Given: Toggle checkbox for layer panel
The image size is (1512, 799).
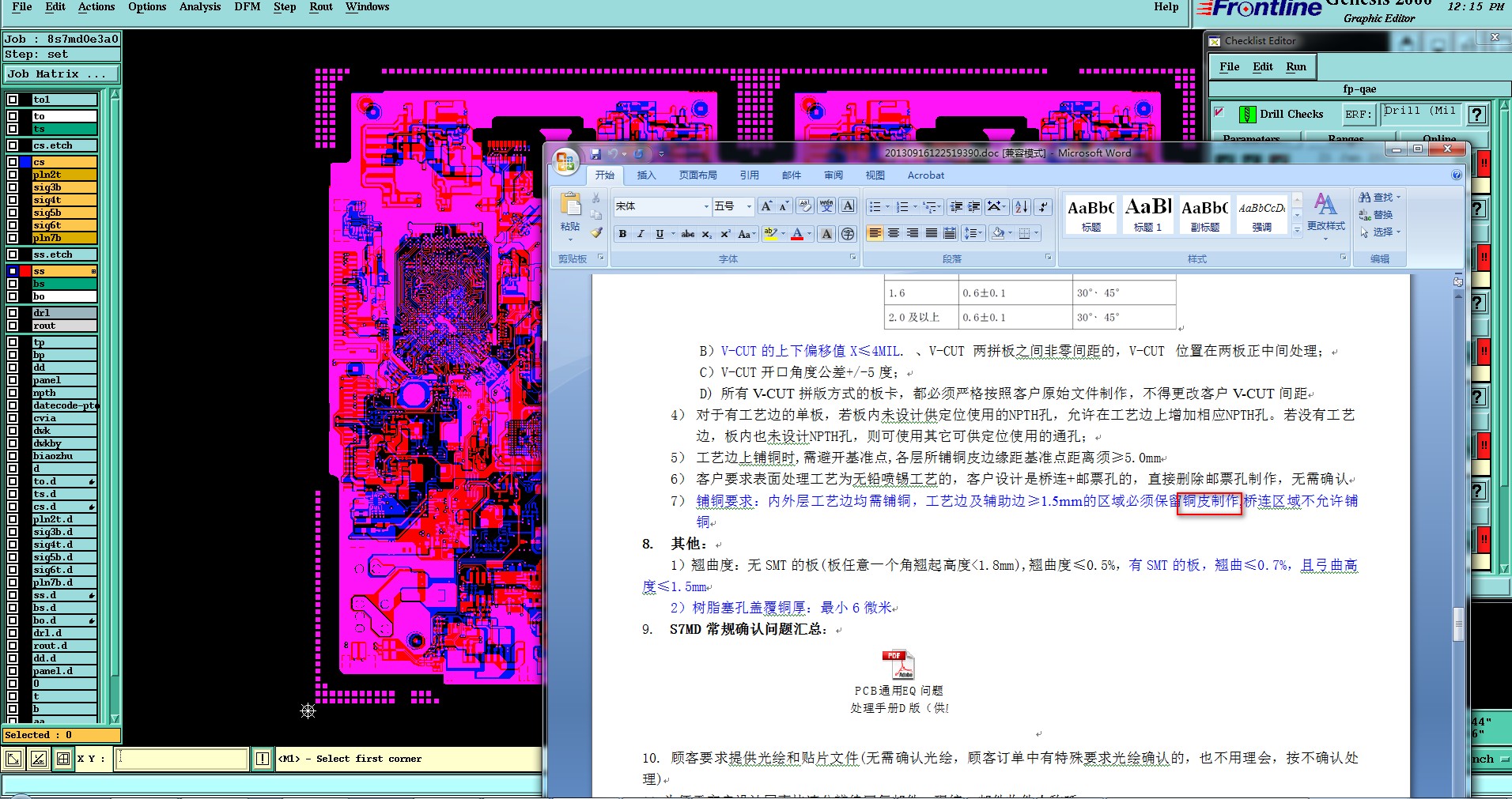Looking at the screenshot, I should point(13,380).
